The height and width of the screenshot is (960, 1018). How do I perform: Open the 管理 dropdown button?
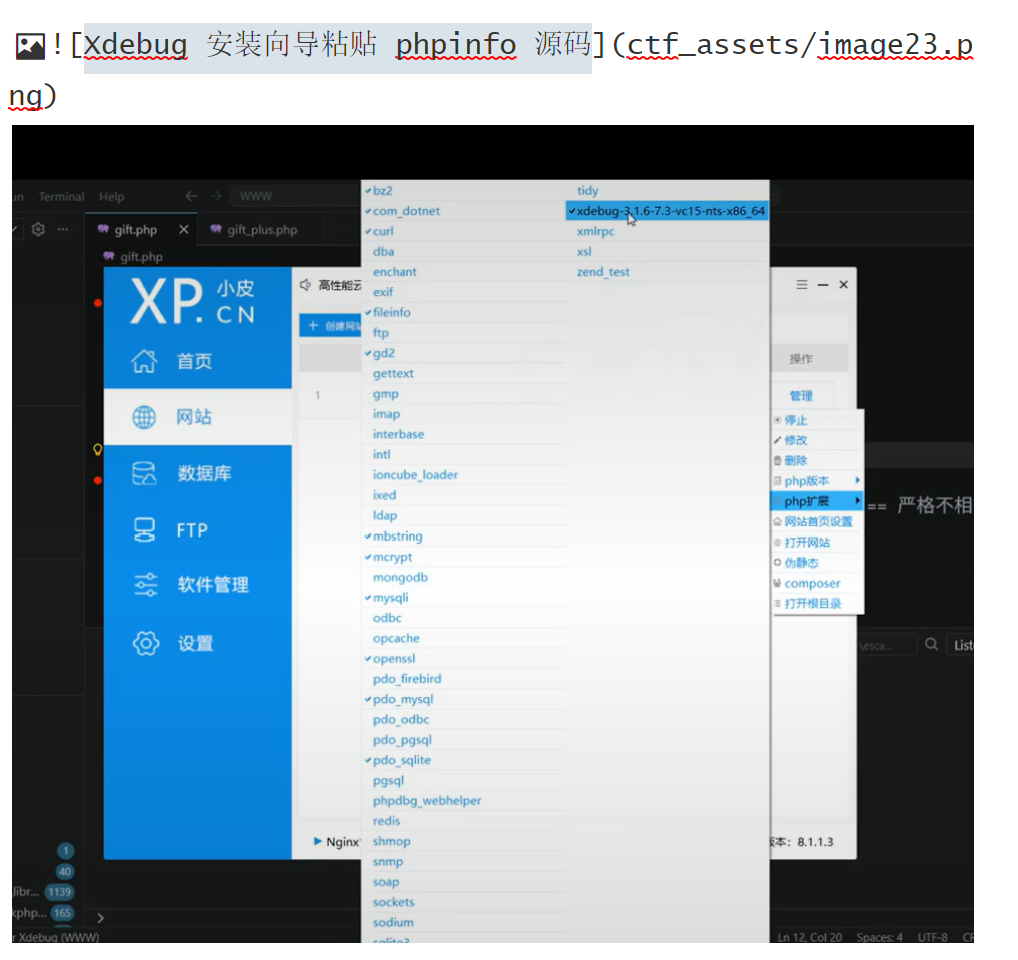pos(801,396)
